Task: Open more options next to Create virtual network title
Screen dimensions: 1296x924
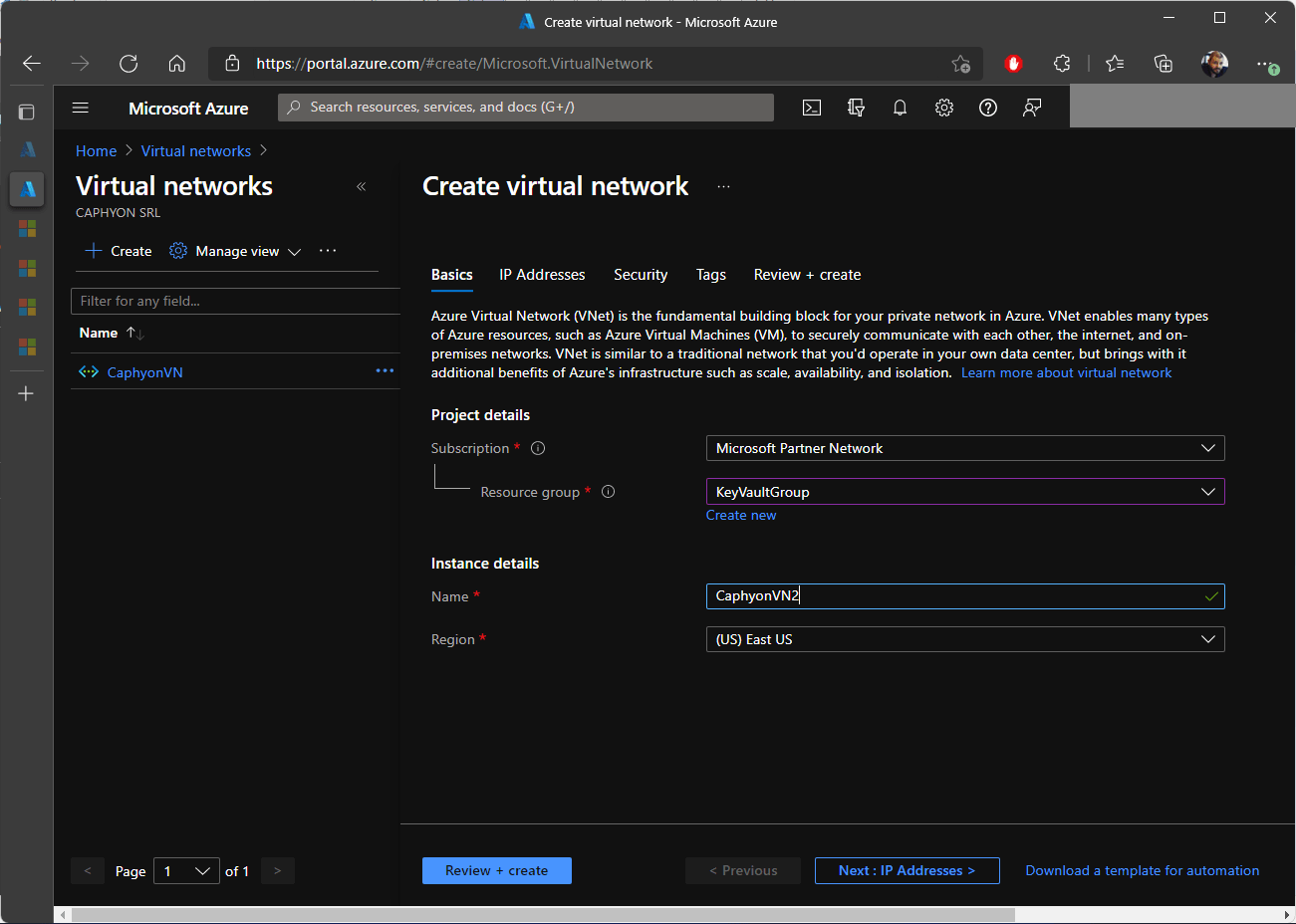Action: (x=723, y=186)
